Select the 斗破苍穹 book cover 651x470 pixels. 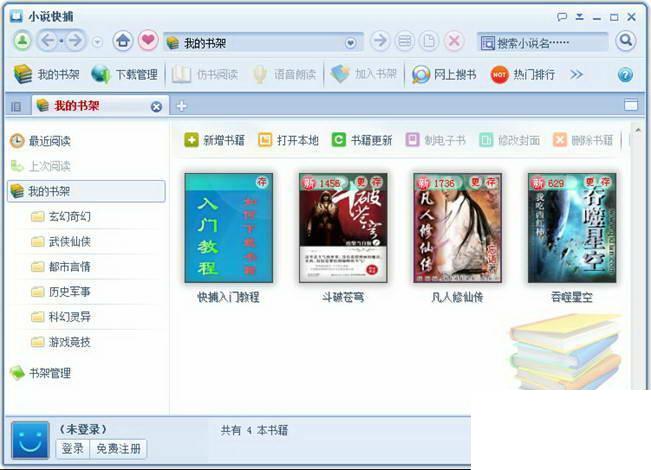tap(343, 228)
